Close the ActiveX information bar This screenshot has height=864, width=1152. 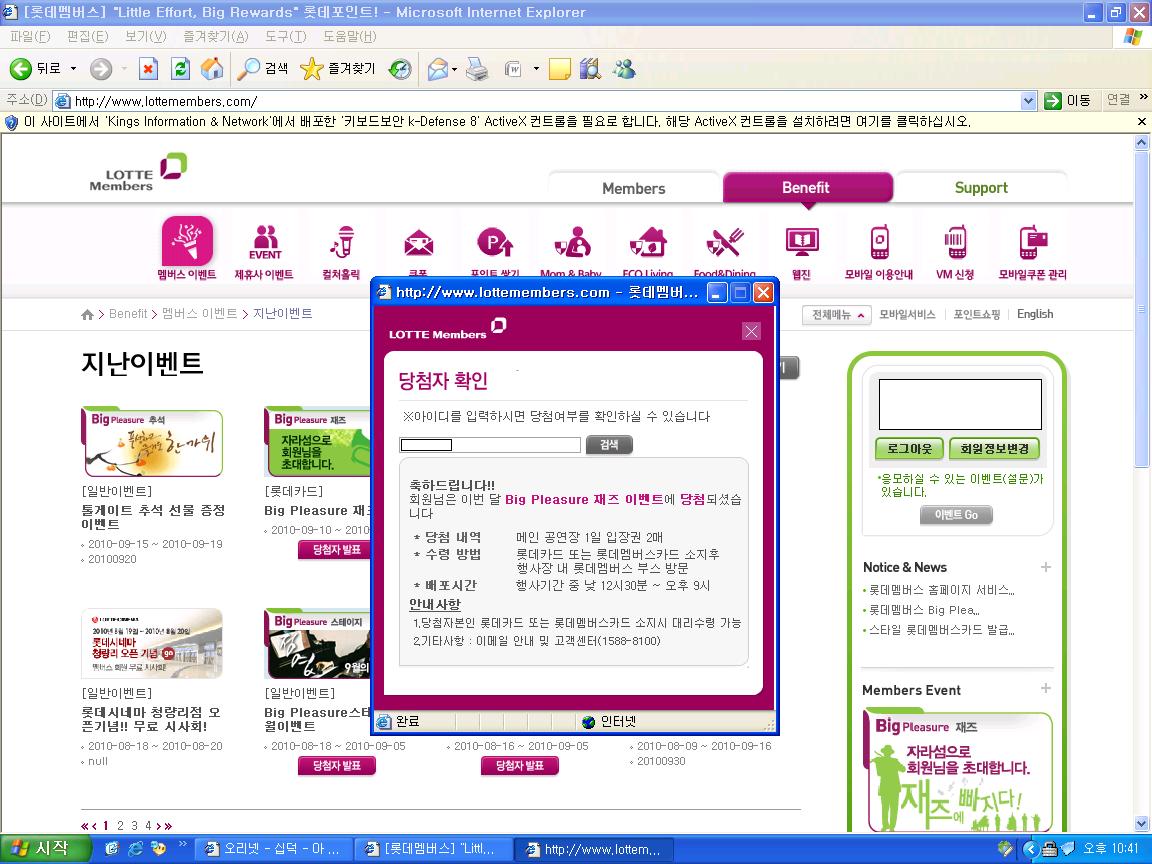1142,122
